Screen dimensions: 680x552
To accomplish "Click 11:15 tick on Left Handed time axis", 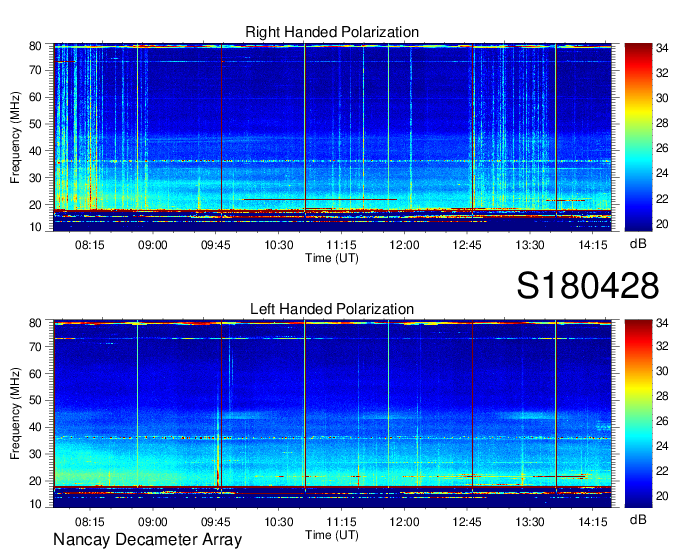I will coord(342,522).
